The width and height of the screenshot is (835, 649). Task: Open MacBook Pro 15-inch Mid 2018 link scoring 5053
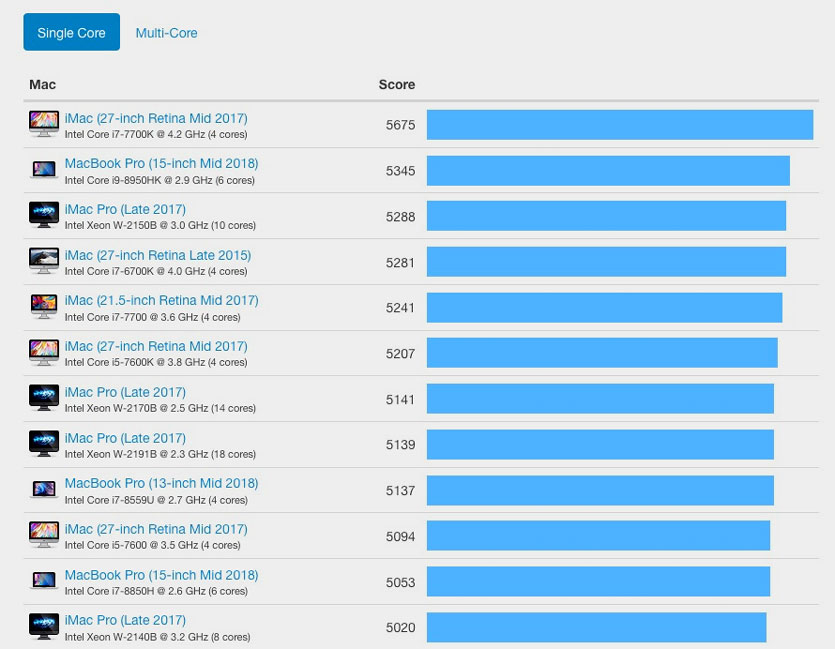(161, 574)
